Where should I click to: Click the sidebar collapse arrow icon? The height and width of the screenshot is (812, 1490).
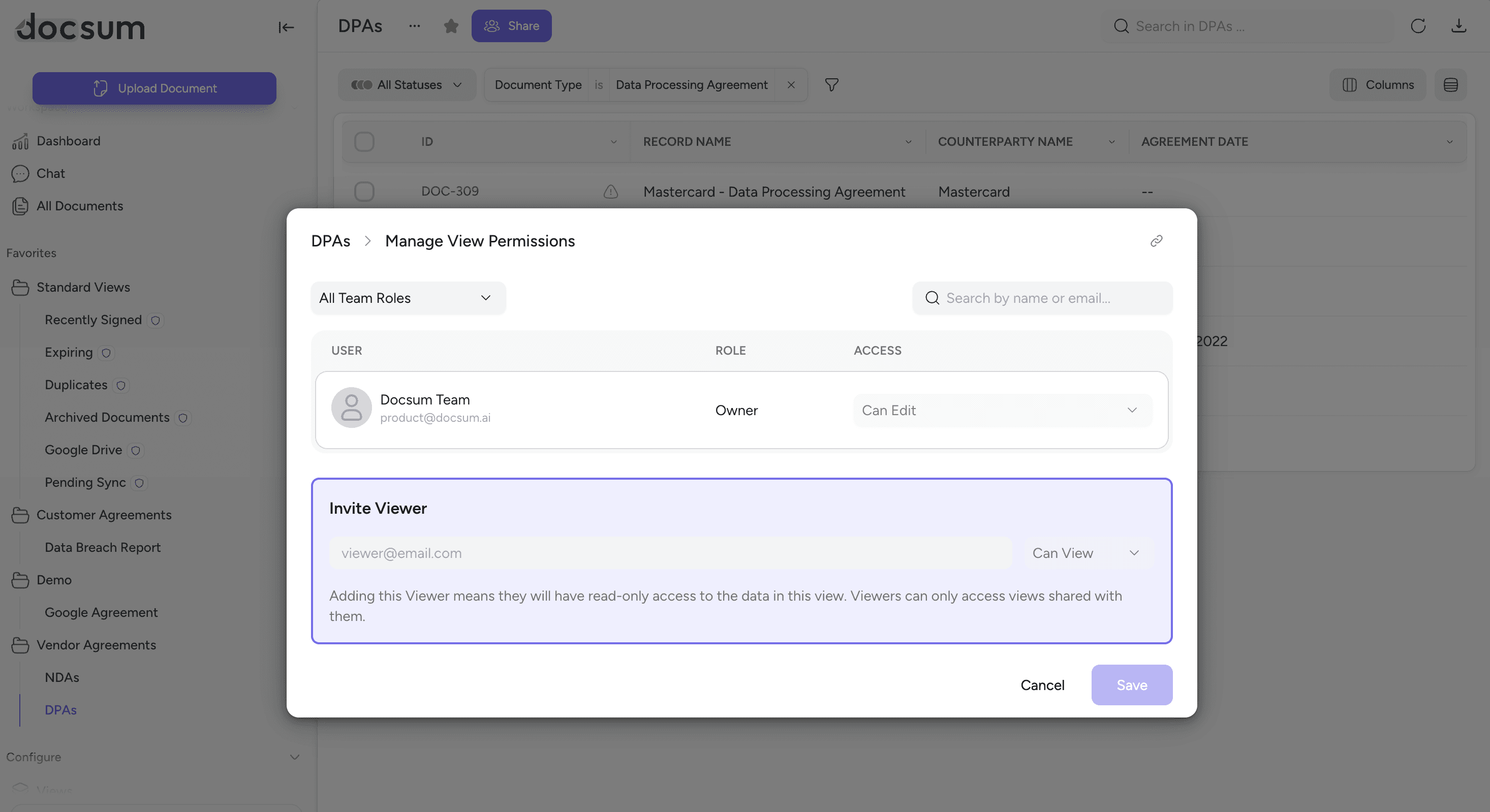[x=286, y=26]
